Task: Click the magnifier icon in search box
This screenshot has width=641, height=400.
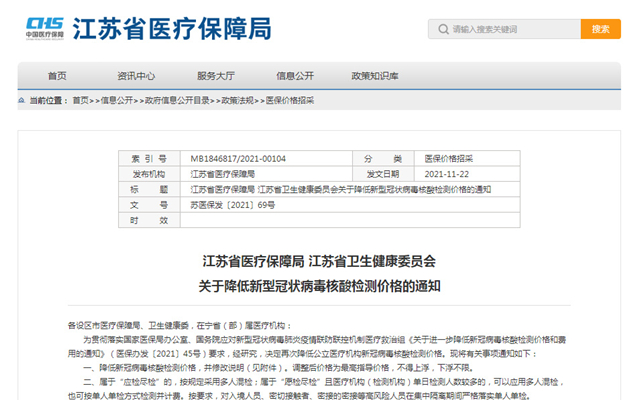Action: click(441, 29)
